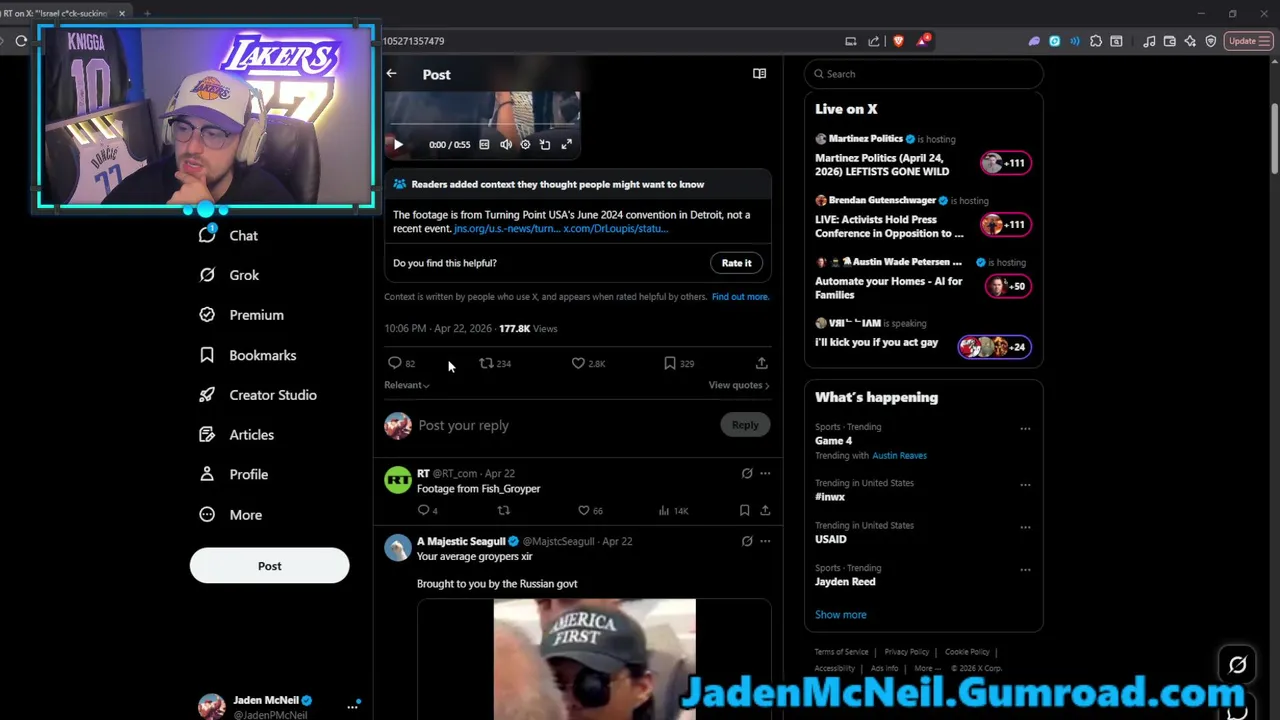This screenshot has height=720, width=1280.
Task: Open Game 4 trend more options
Action: point(1025,428)
